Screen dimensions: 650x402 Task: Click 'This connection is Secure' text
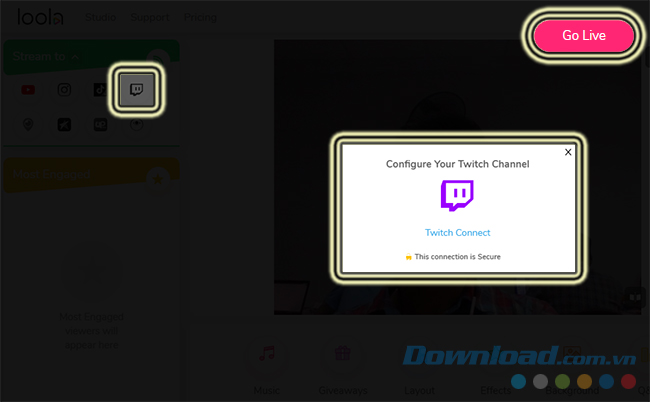pos(457,257)
